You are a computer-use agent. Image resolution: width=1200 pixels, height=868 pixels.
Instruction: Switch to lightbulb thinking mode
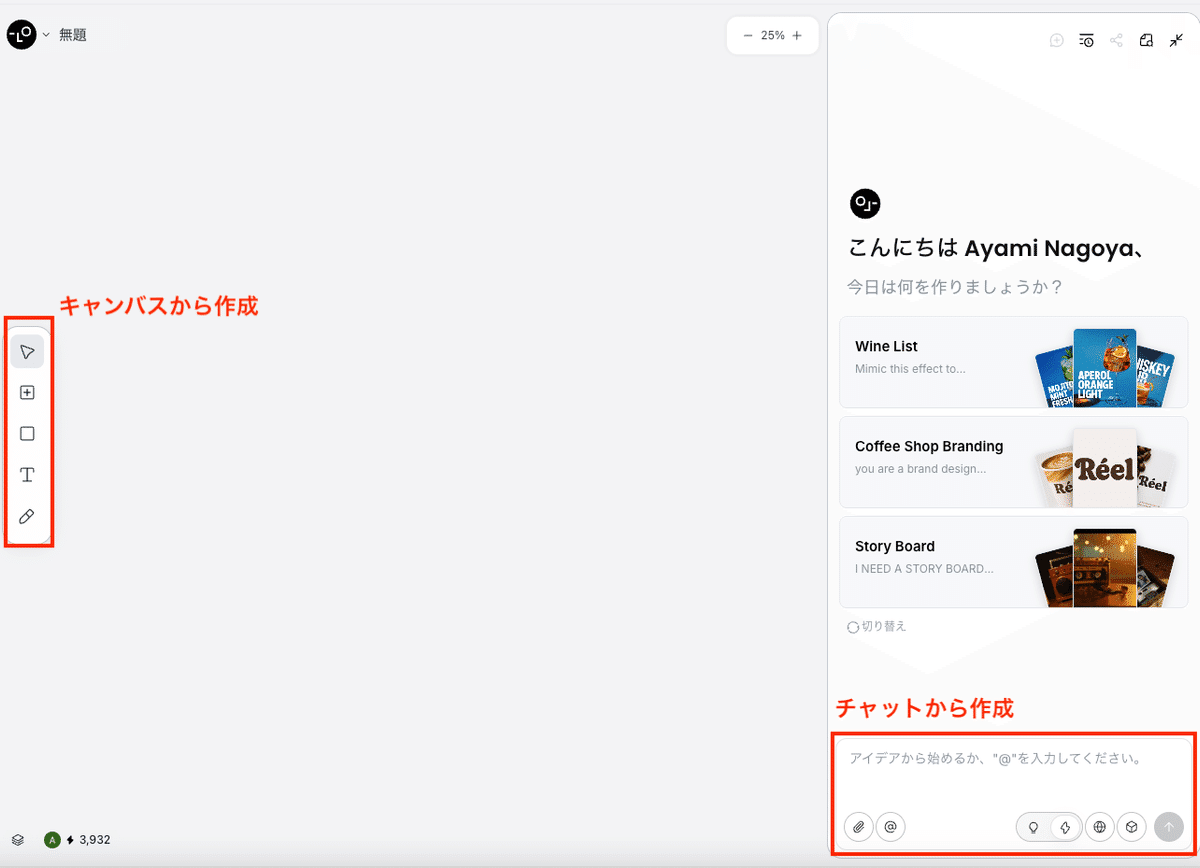click(x=1033, y=827)
